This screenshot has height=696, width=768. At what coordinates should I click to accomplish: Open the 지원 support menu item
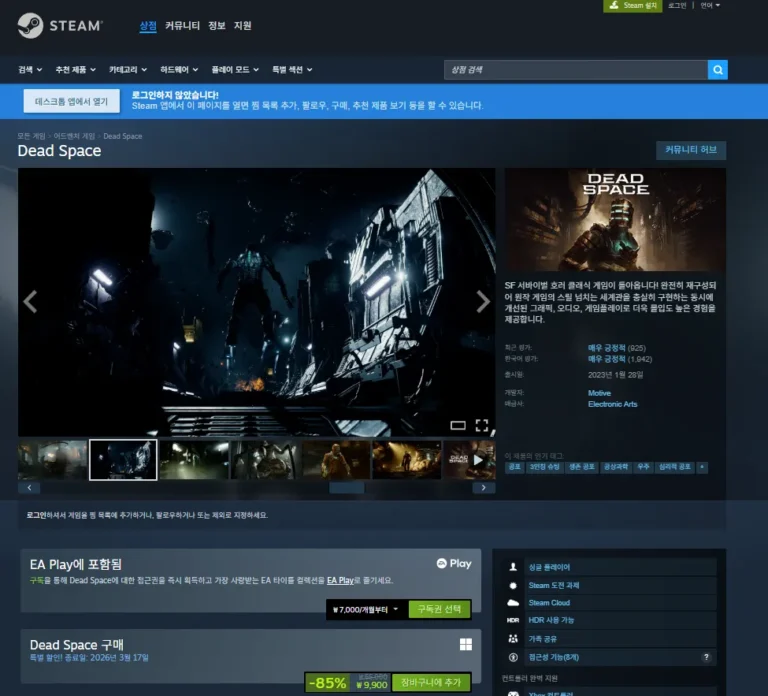pos(242,26)
